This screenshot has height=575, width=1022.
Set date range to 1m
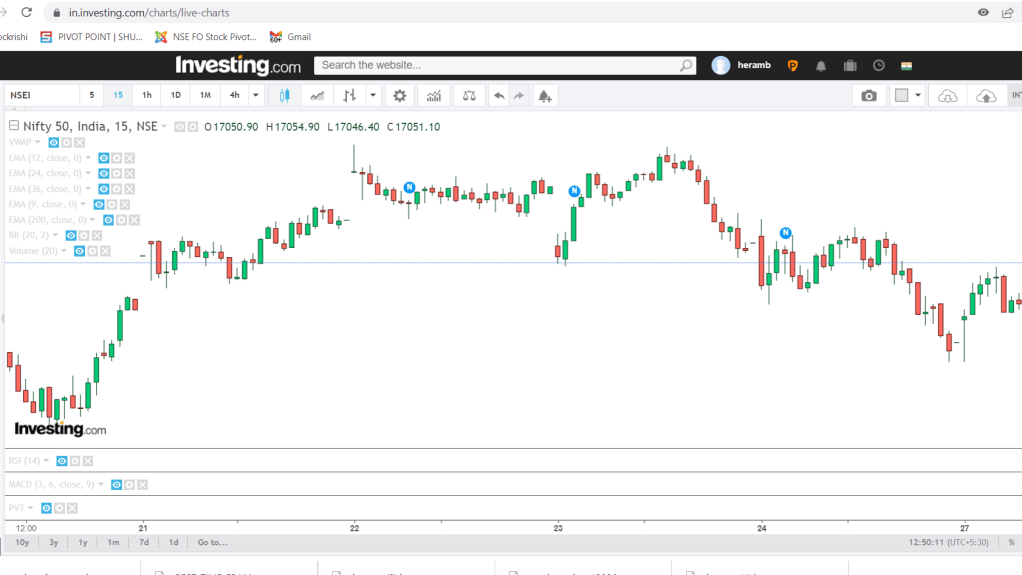click(x=113, y=542)
